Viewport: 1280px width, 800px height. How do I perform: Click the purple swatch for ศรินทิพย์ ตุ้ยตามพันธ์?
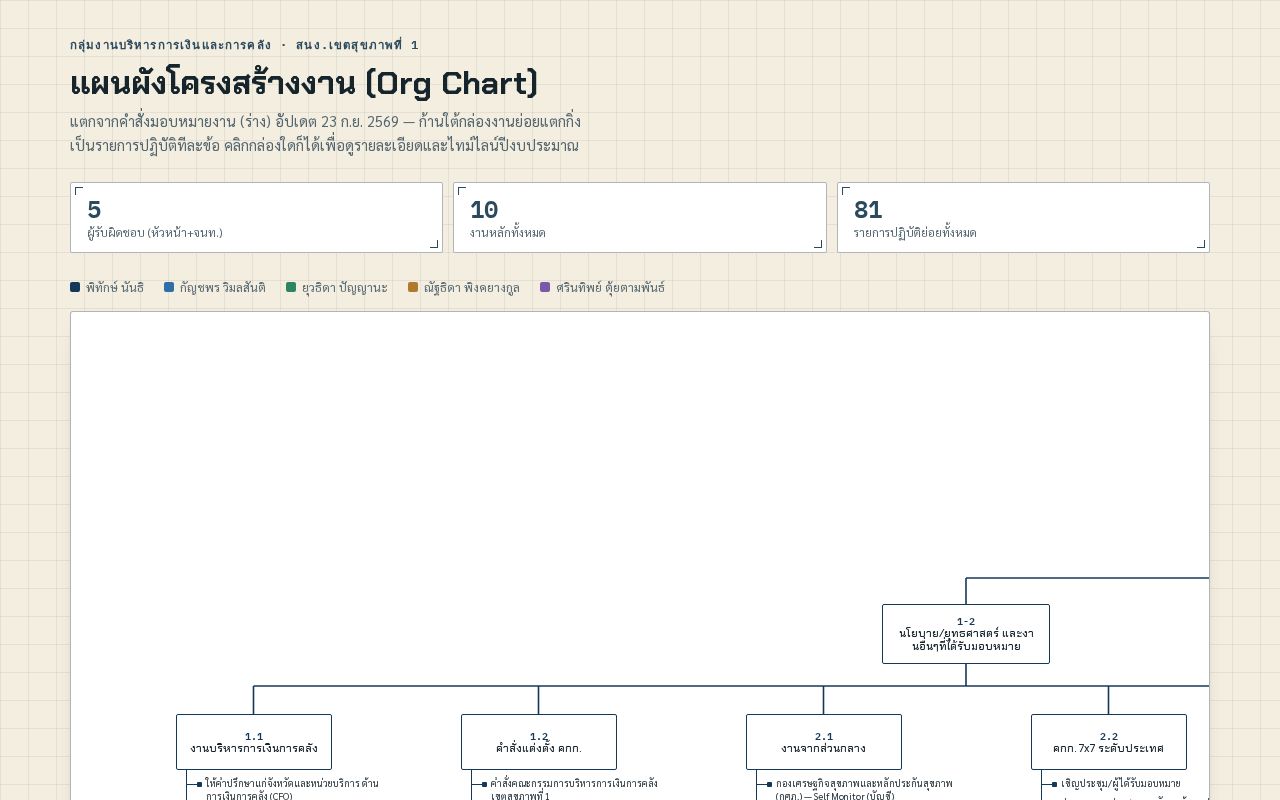pyautogui.click(x=545, y=287)
